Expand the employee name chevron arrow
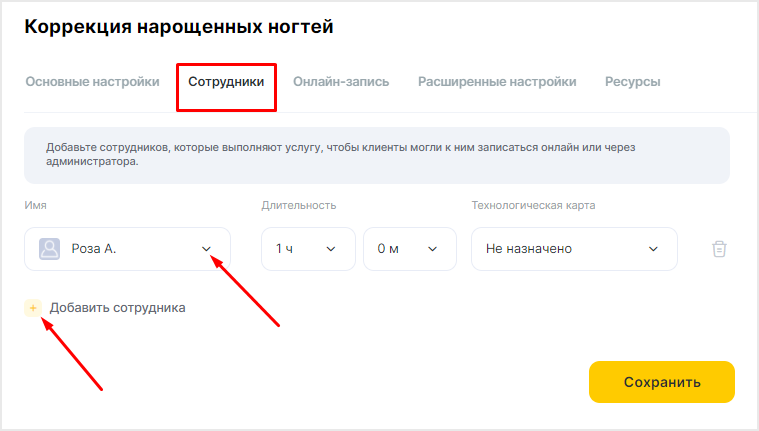Viewport: 759px width, 431px height. coord(206,249)
